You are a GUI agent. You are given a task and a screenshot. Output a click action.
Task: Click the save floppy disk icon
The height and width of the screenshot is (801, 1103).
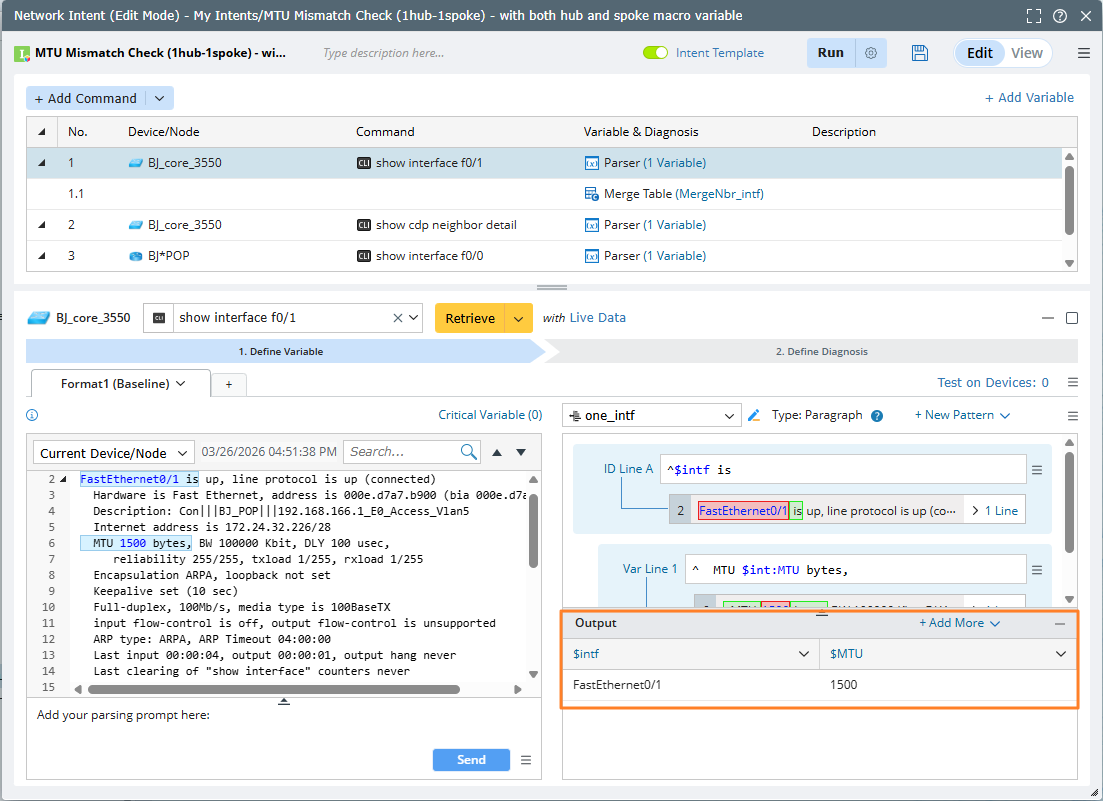click(x=920, y=53)
